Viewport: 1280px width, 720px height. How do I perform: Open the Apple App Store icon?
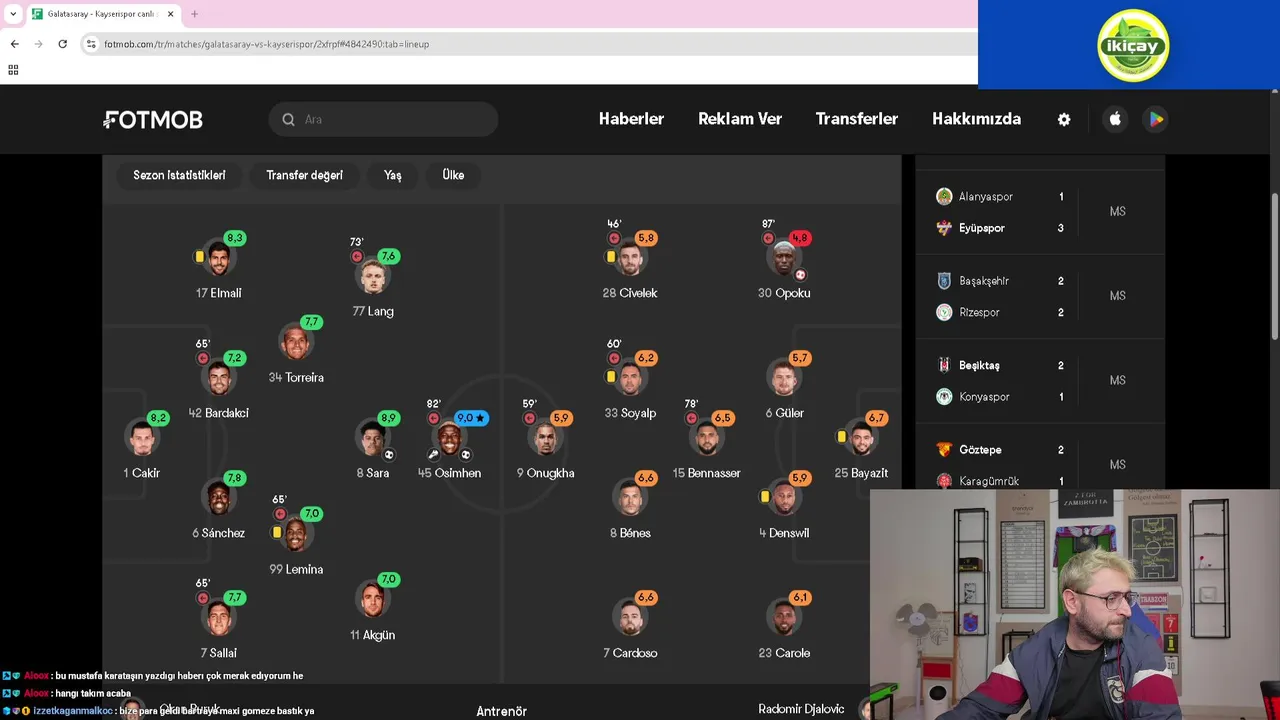1115,119
